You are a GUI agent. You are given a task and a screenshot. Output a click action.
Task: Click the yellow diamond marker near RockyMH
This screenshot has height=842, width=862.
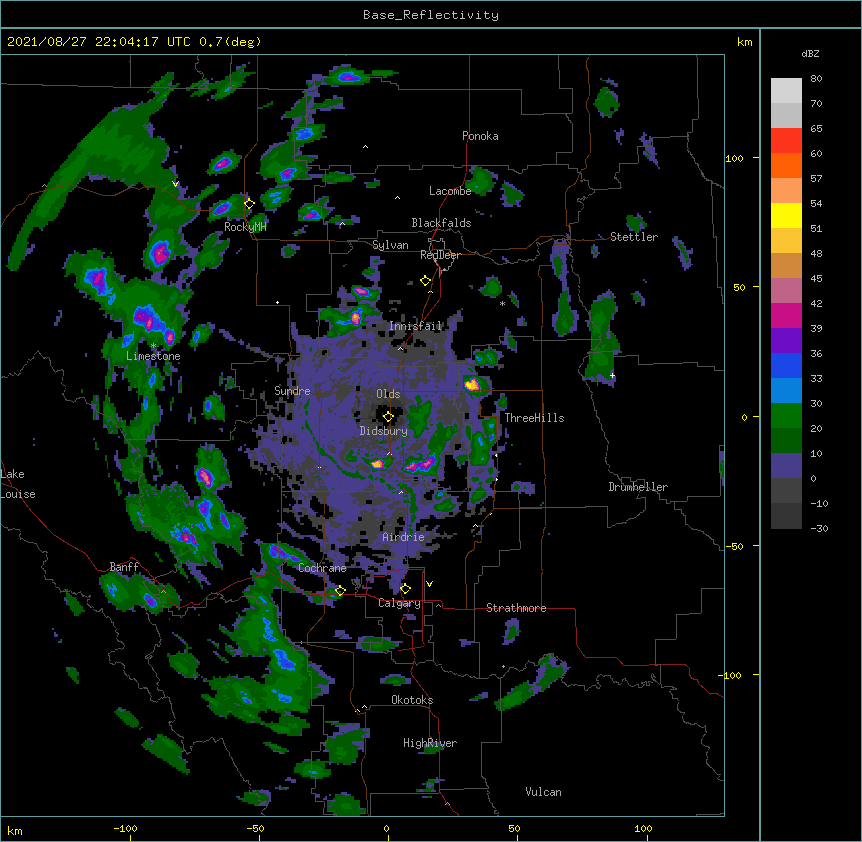click(249, 204)
